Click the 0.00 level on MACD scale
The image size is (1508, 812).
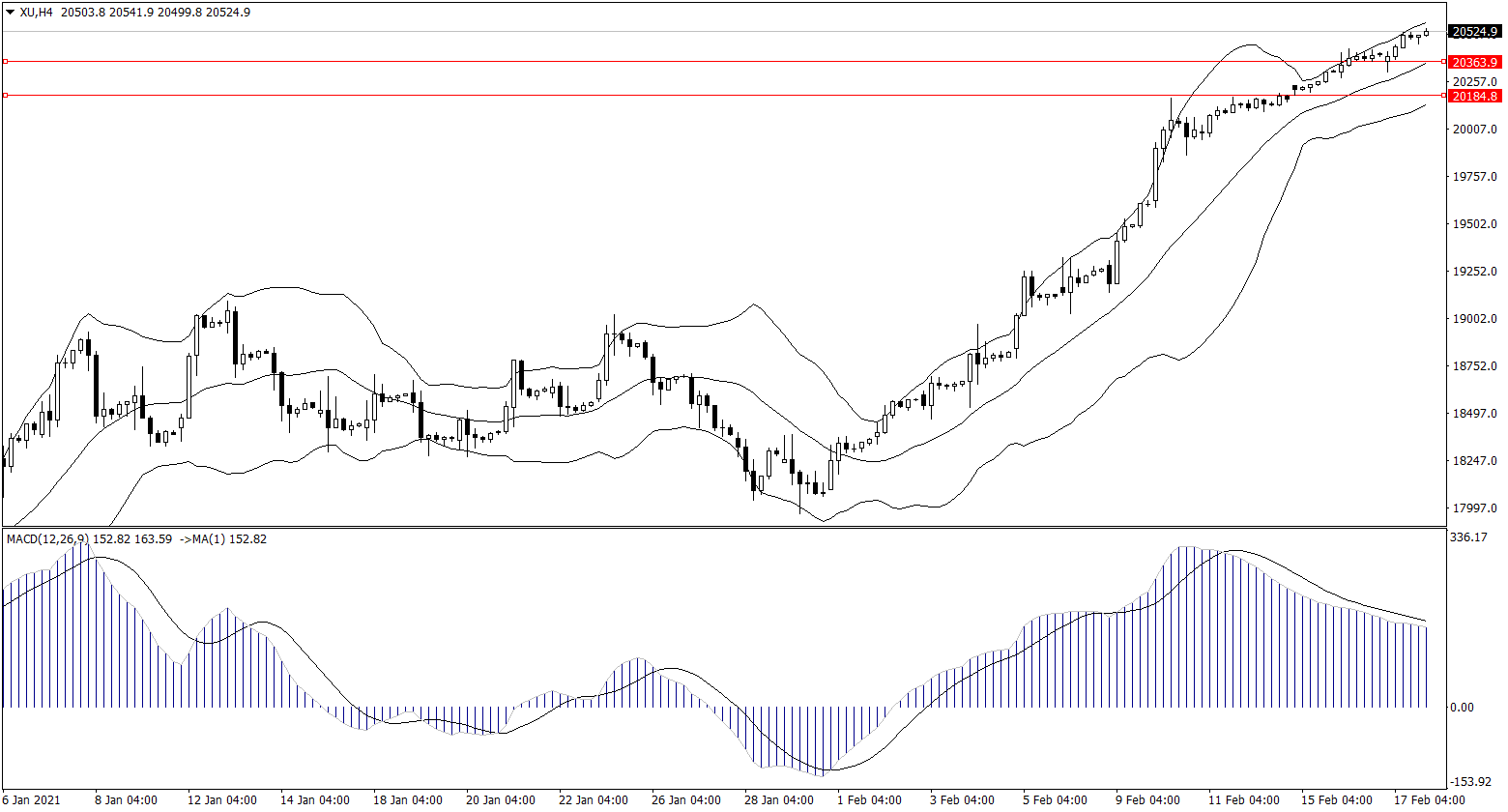1465,708
